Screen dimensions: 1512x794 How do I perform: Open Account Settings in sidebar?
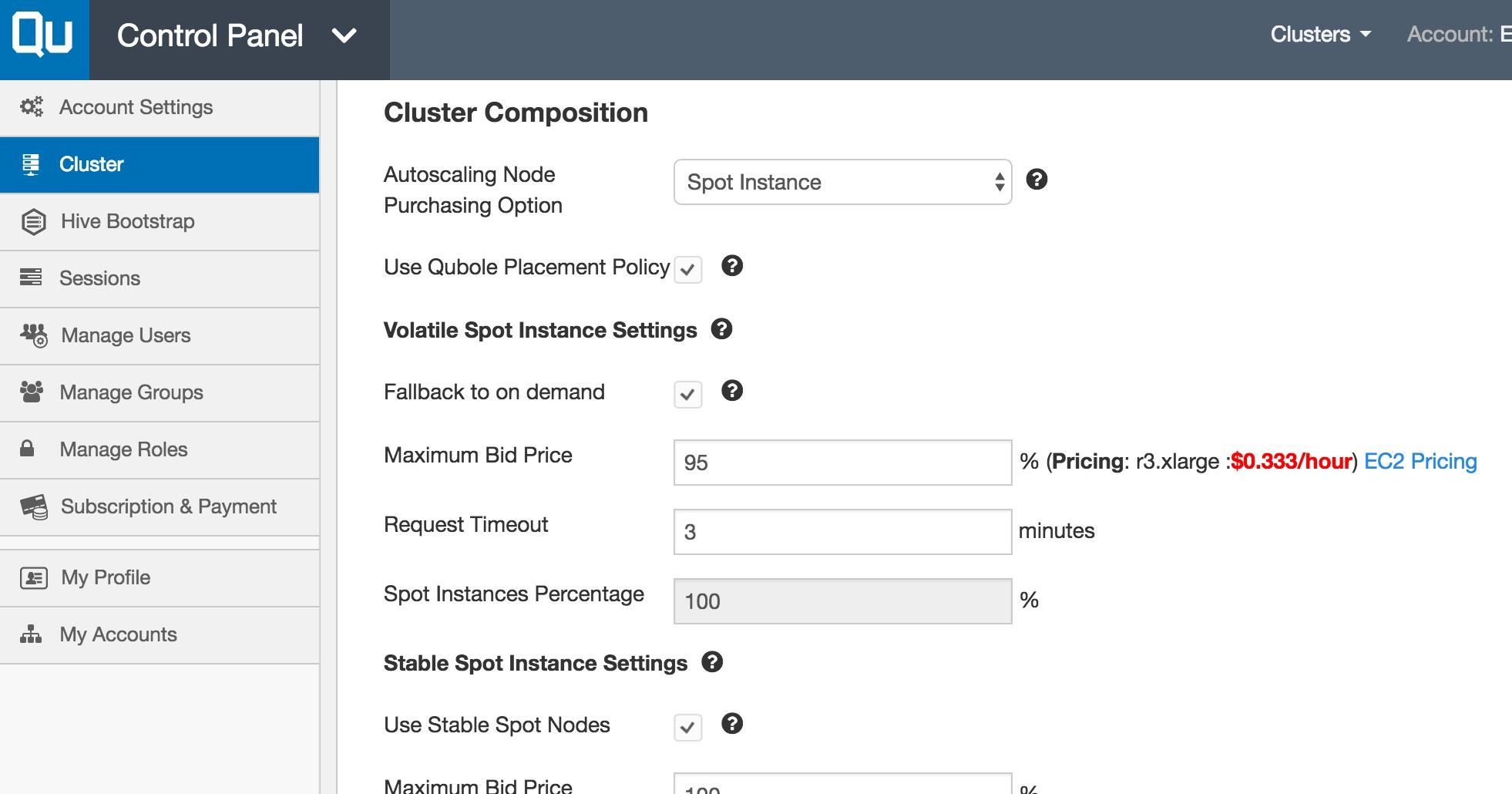point(160,107)
